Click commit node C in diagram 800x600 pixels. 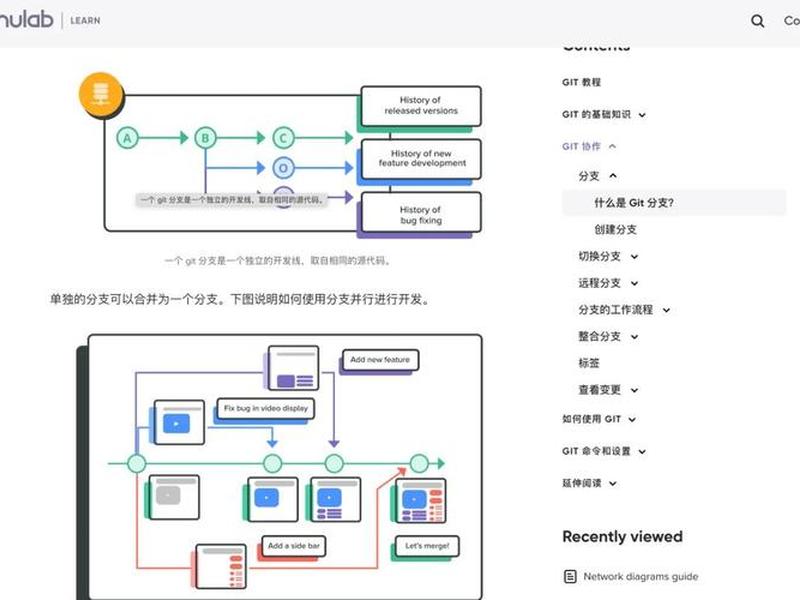point(283,138)
